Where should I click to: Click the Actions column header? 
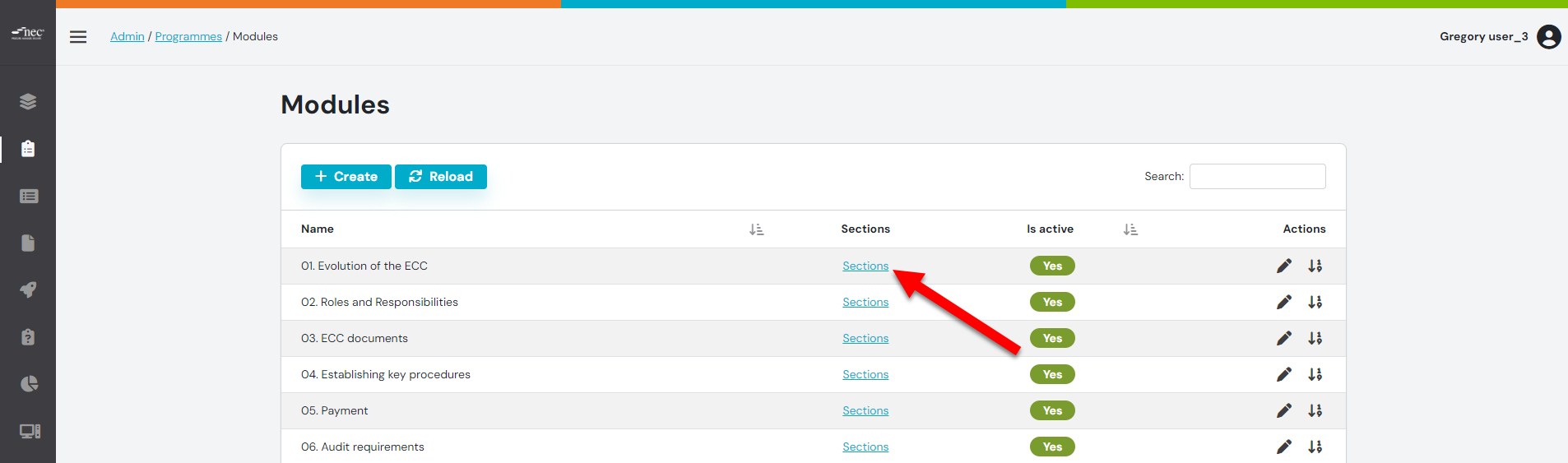pyautogui.click(x=1305, y=229)
